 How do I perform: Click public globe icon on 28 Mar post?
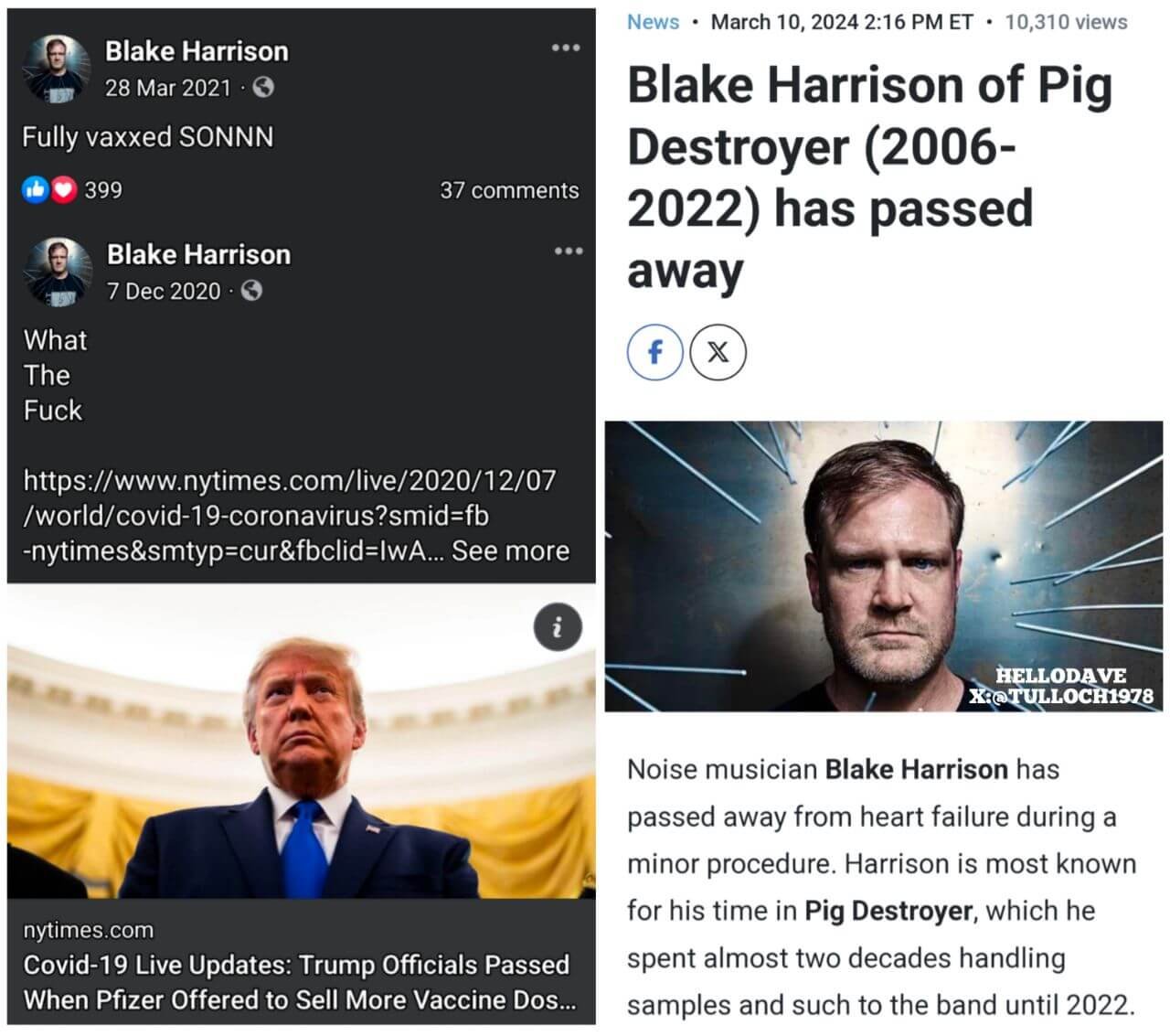[x=262, y=88]
